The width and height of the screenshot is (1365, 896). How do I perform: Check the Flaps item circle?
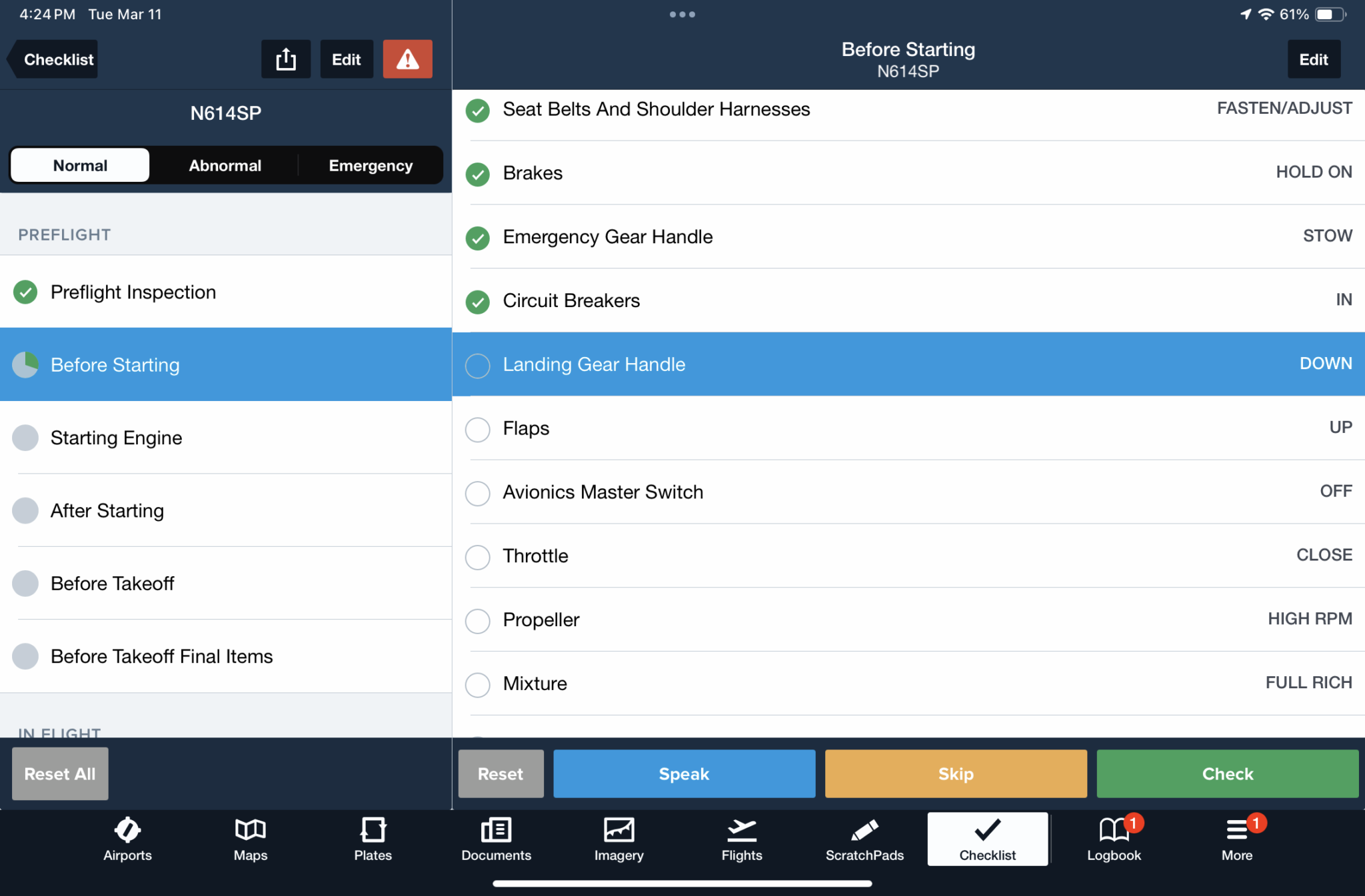click(478, 429)
